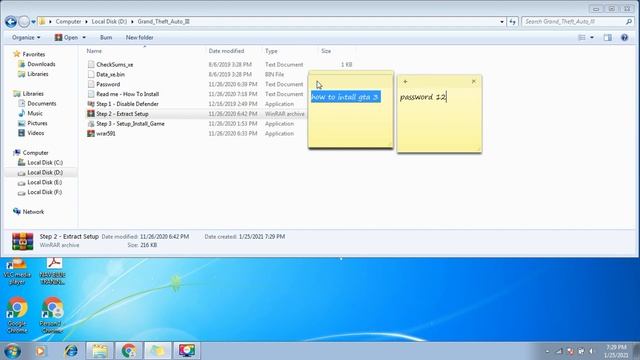Image resolution: width=640 pixels, height=360 pixels.
Task: Select Step 2 - Extract Setup archive
Action: (x=122, y=114)
